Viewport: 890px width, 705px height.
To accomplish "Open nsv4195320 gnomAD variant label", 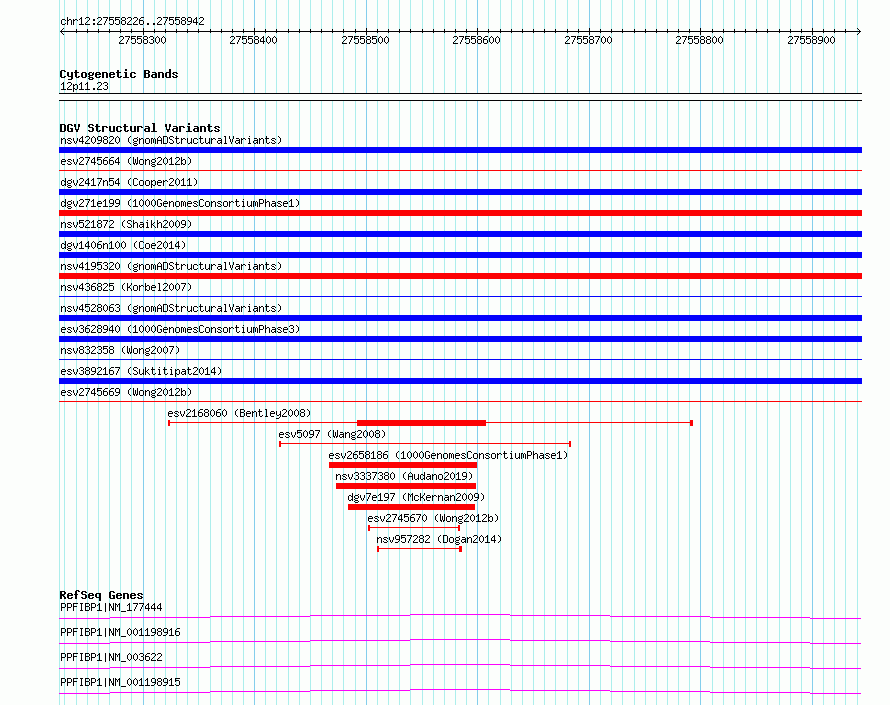I will (171, 266).
